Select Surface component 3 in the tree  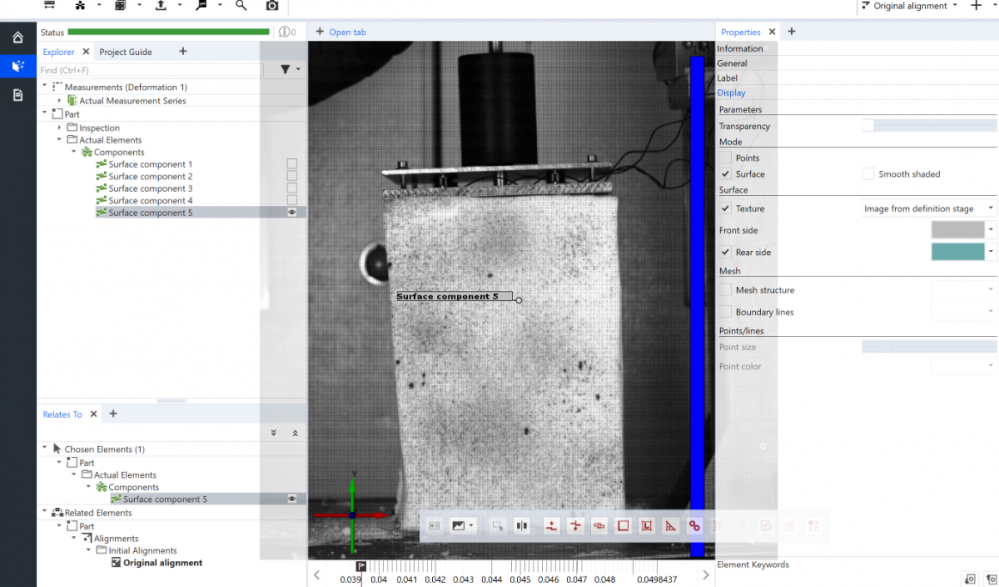[x=150, y=188]
